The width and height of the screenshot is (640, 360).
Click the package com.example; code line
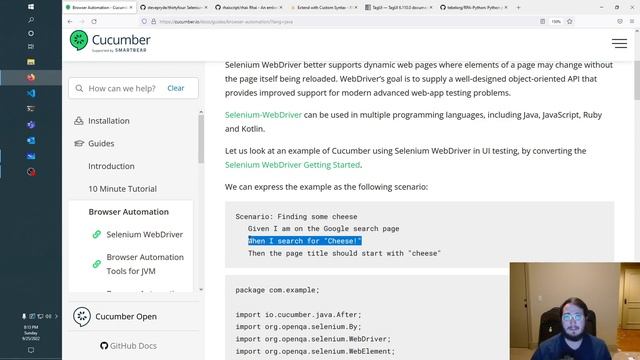(x=277, y=290)
